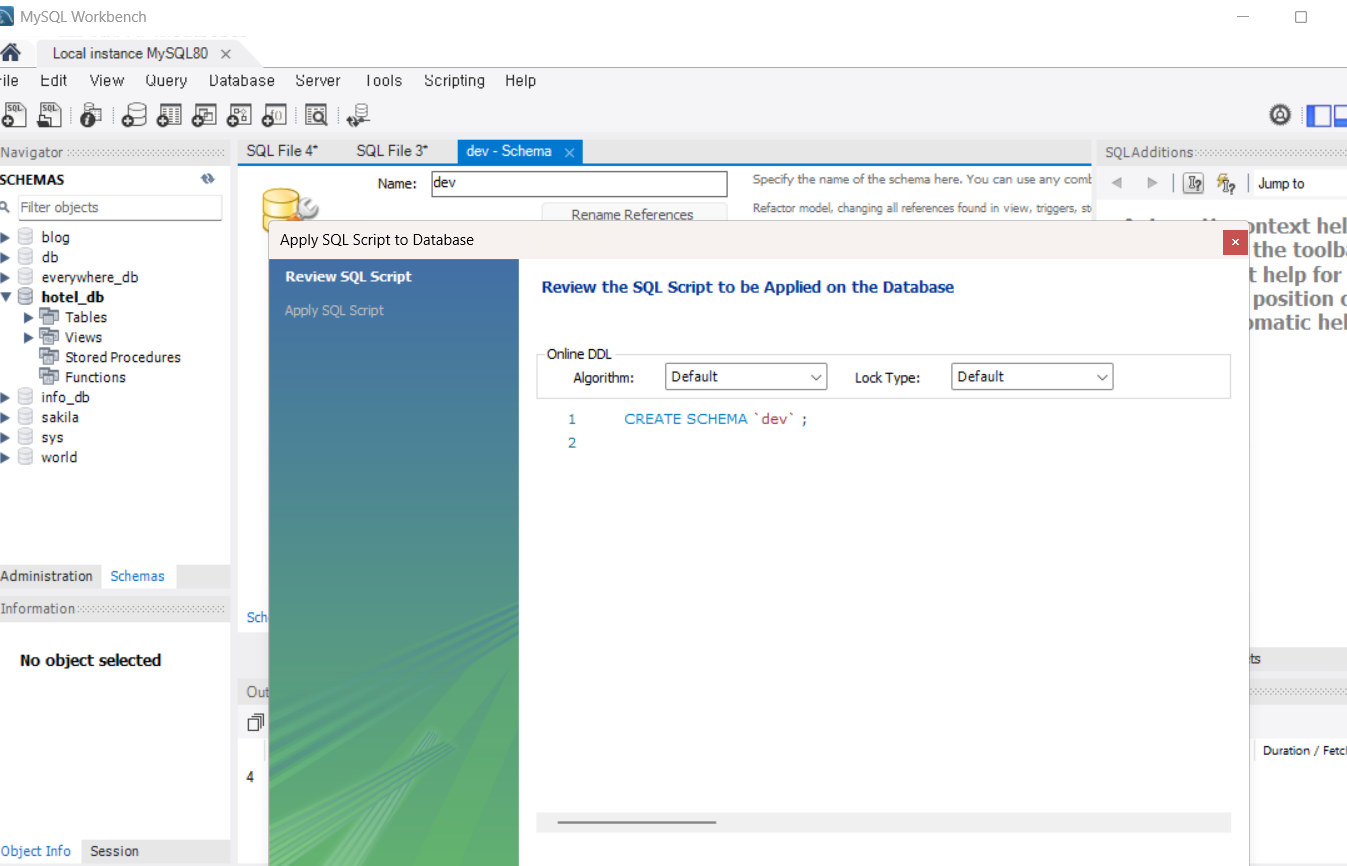
Task: Switch to the Schemas tab
Action: (x=138, y=576)
